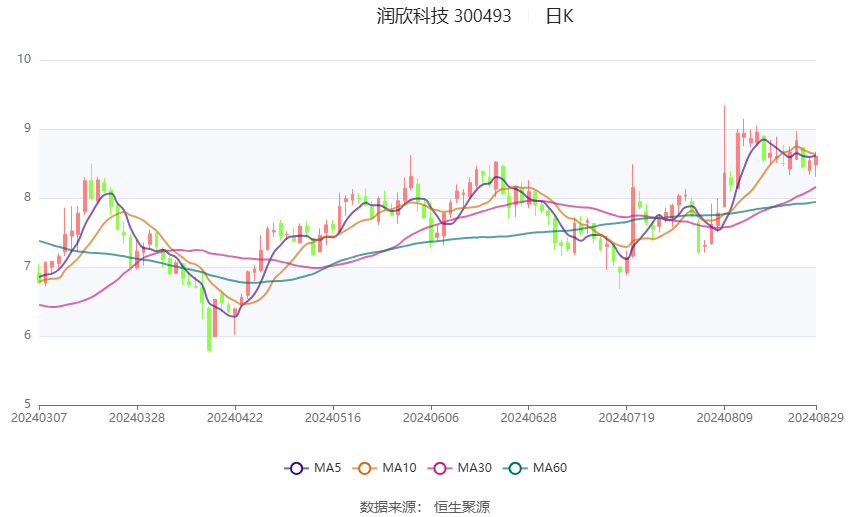Hide the MA30 series via its label
This screenshot has height=517, width=850.
tap(474, 468)
